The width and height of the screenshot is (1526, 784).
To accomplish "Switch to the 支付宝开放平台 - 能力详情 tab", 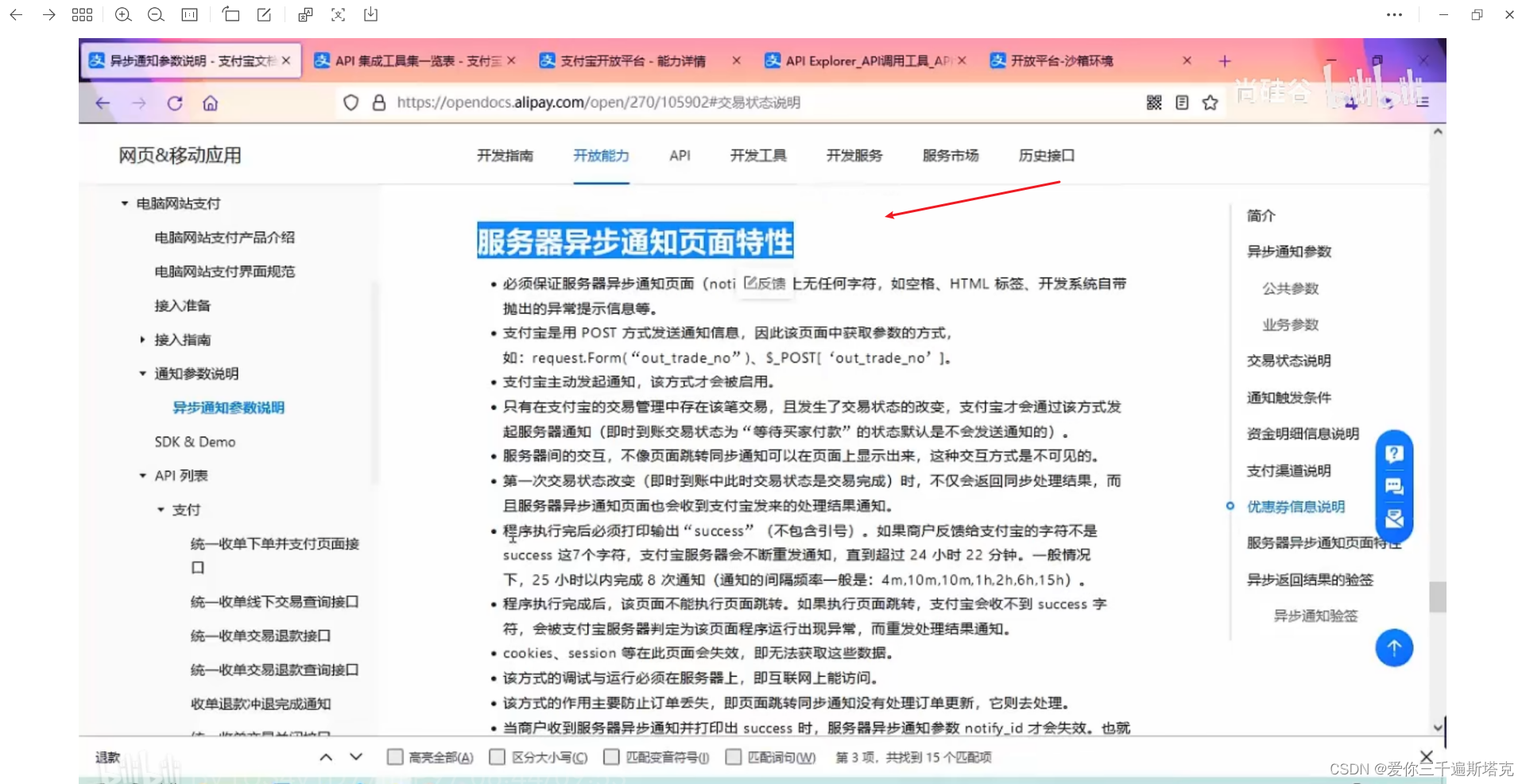I will [x=640, y=61].
